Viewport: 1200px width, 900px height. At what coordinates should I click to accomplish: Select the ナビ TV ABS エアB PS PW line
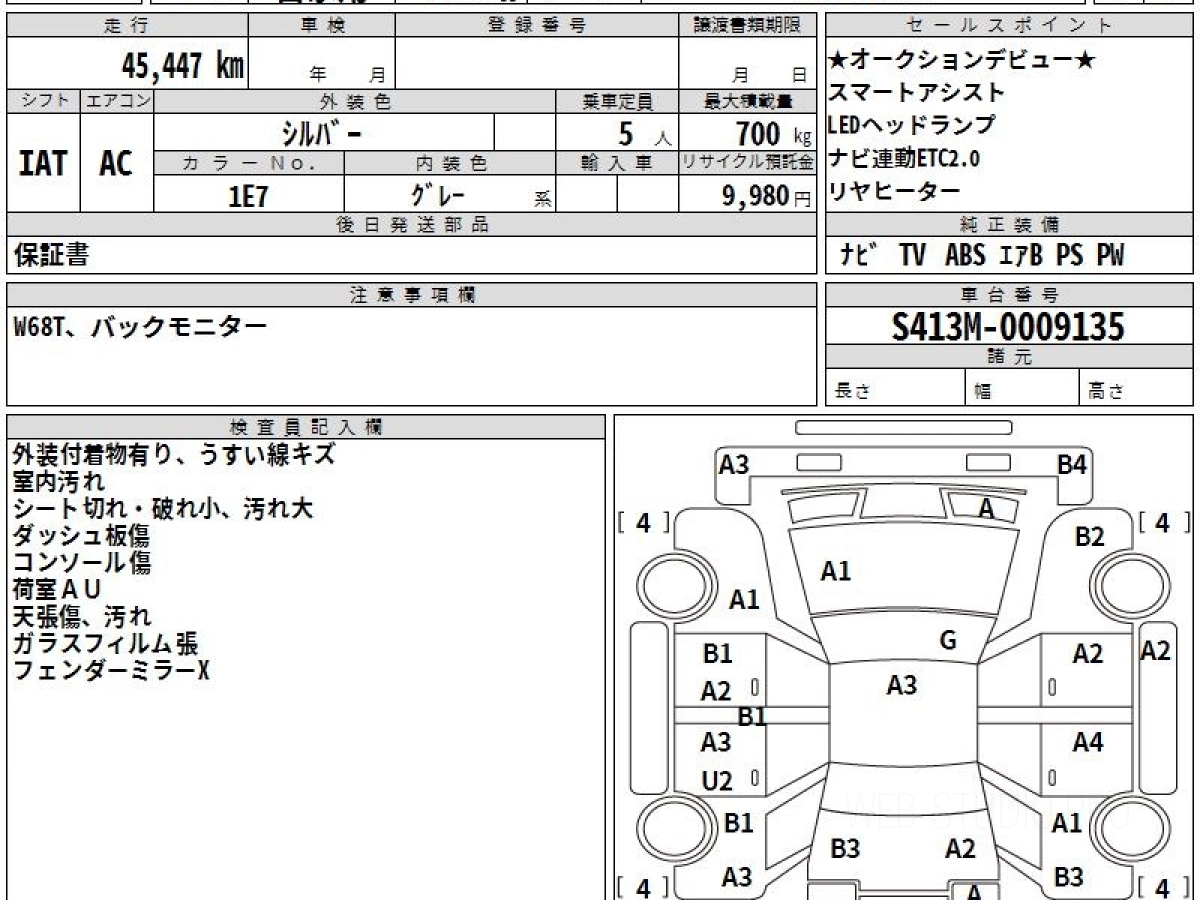[x=982, y=255]
